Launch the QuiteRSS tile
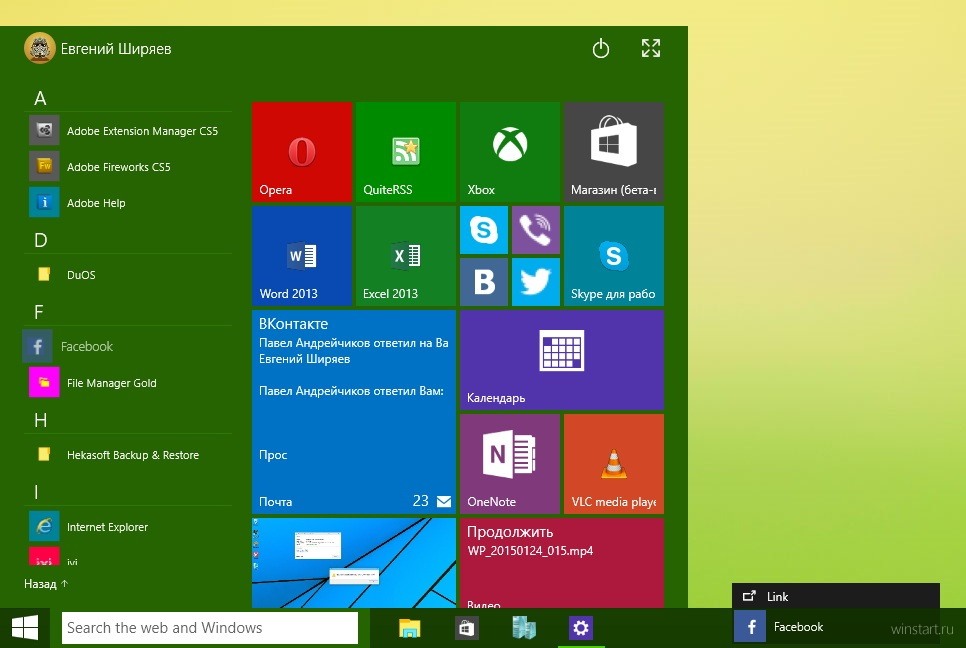 (x=406, y=152)
